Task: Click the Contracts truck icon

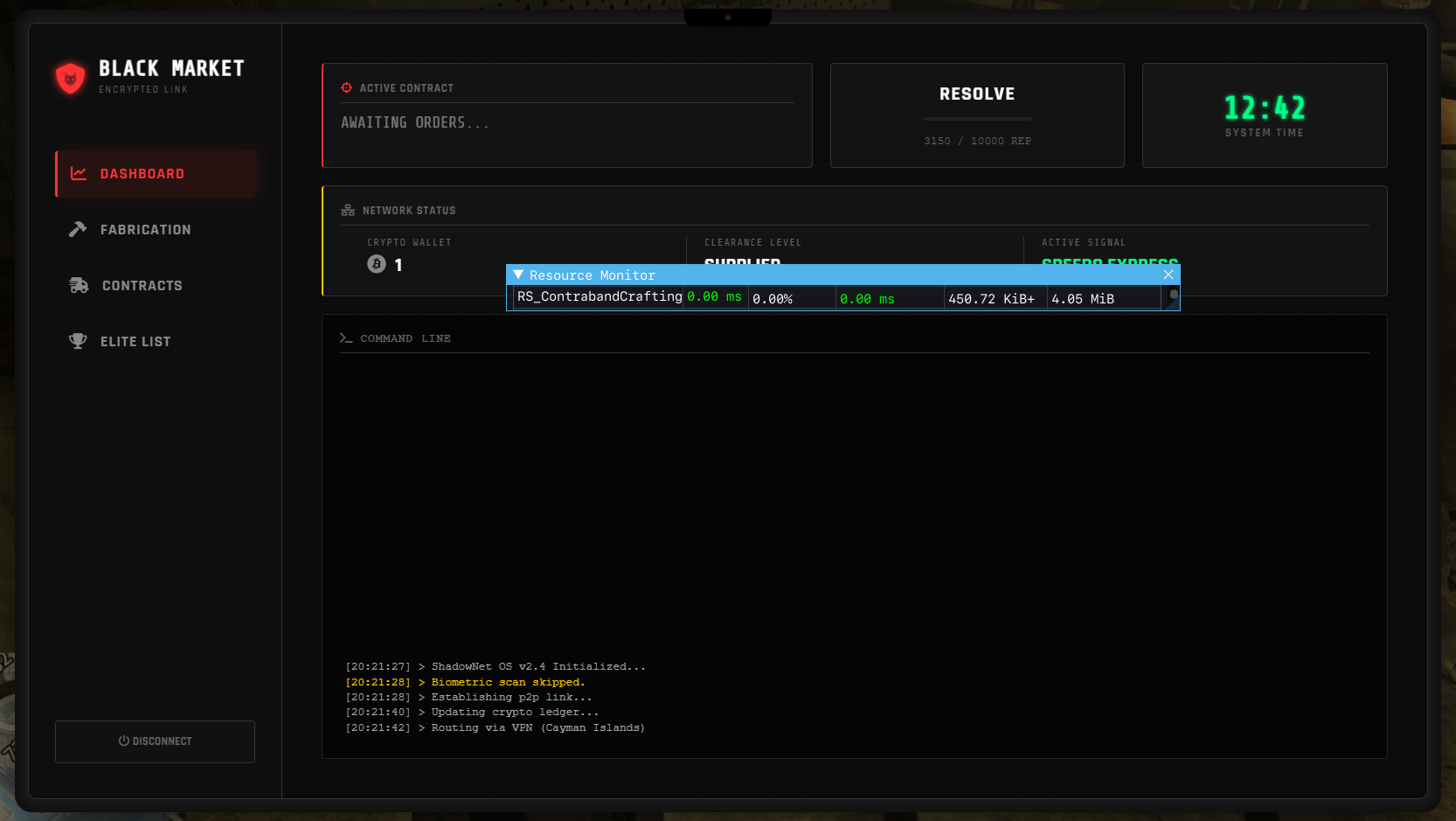Action: coord(79,285)
